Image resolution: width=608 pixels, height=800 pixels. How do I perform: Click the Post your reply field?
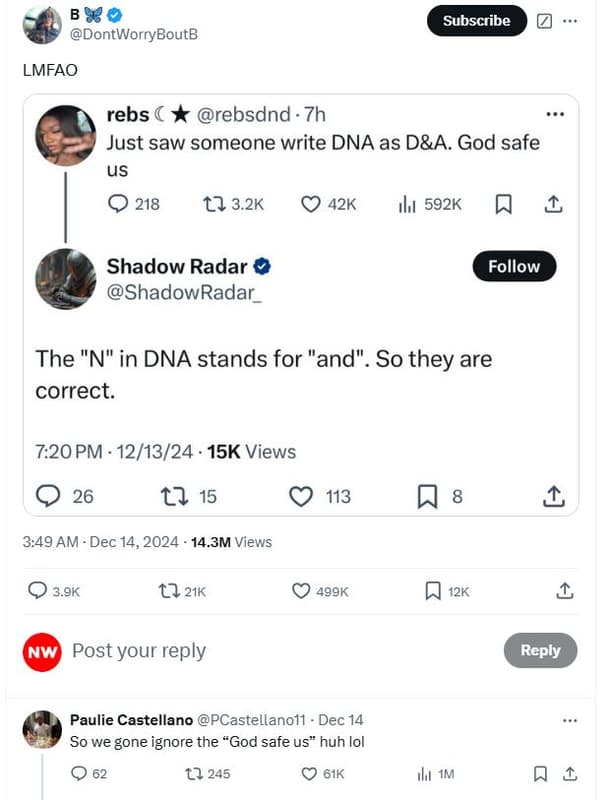tap(138, 650)
